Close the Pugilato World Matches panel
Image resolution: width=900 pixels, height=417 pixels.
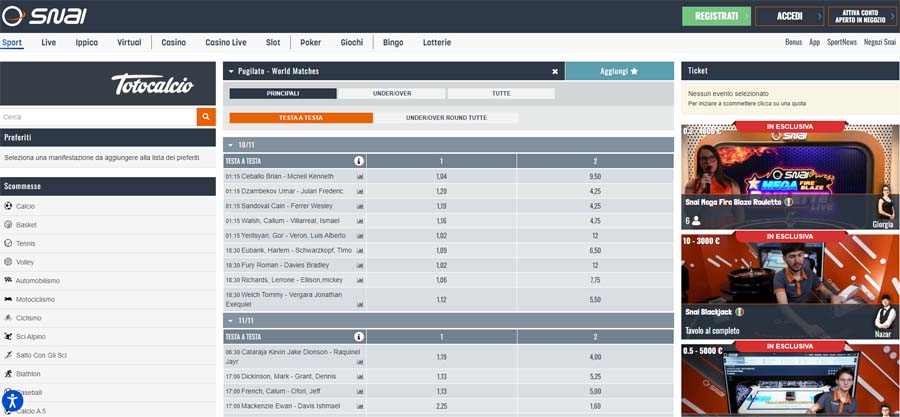tap(555, 72)
